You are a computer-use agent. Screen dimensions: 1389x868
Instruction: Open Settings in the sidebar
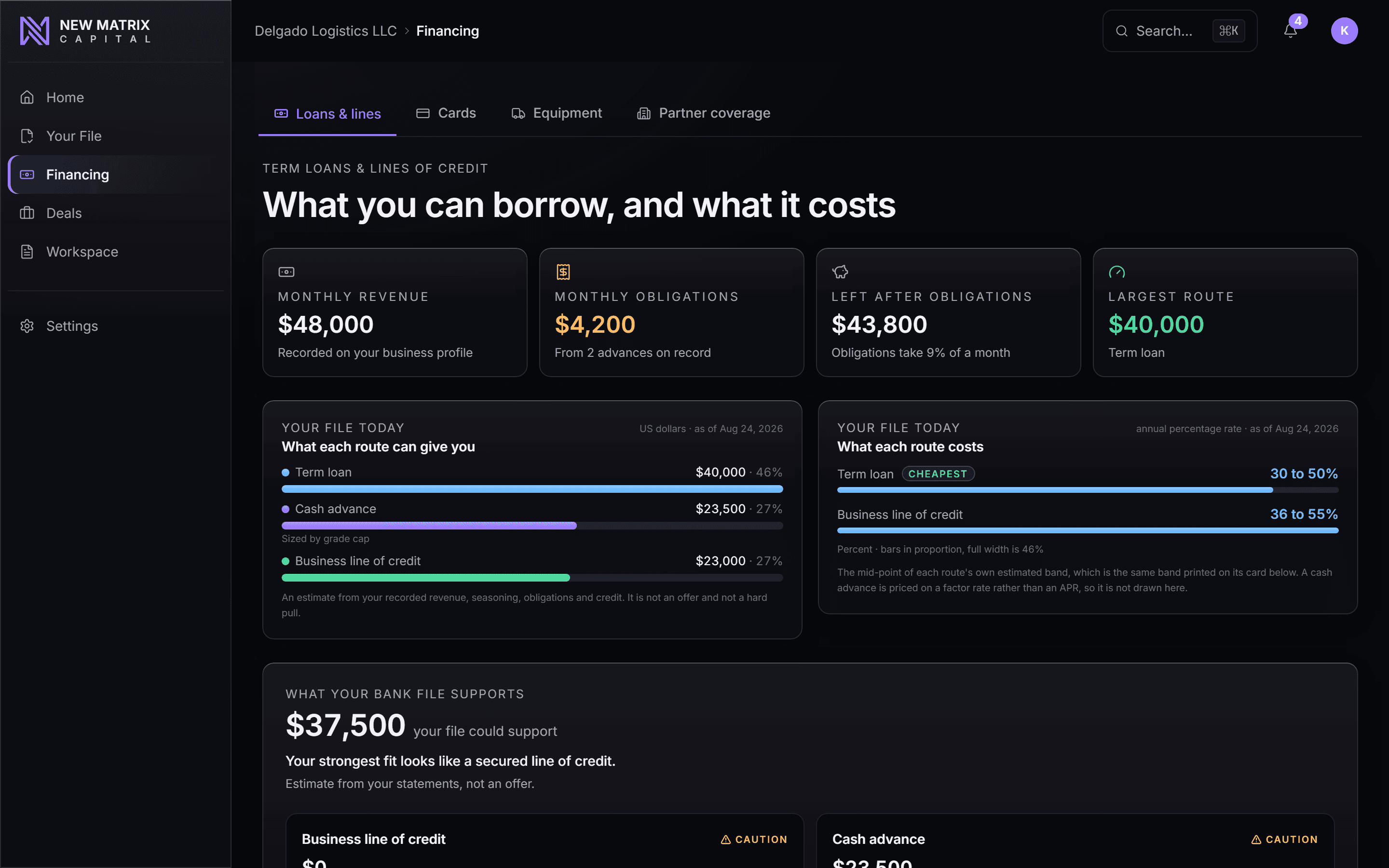pyautogui.click(x=116, y=326)
